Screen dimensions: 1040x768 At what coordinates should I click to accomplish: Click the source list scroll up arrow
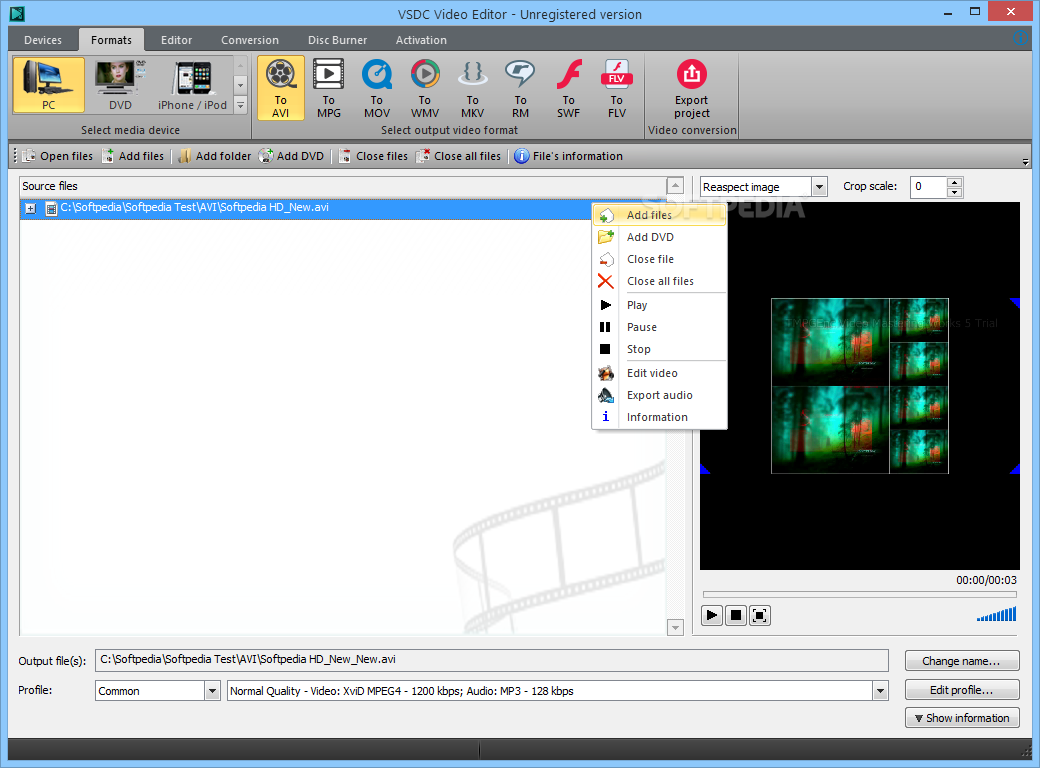(675, 186)
